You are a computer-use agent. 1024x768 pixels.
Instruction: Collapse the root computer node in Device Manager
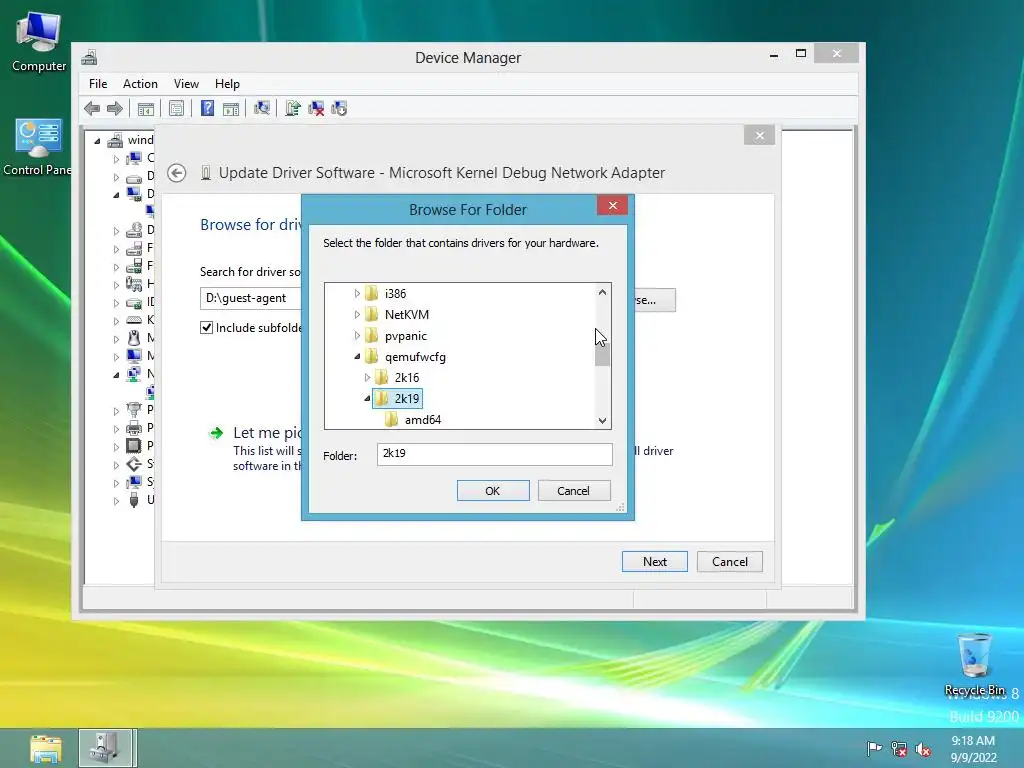pos(97,140)
